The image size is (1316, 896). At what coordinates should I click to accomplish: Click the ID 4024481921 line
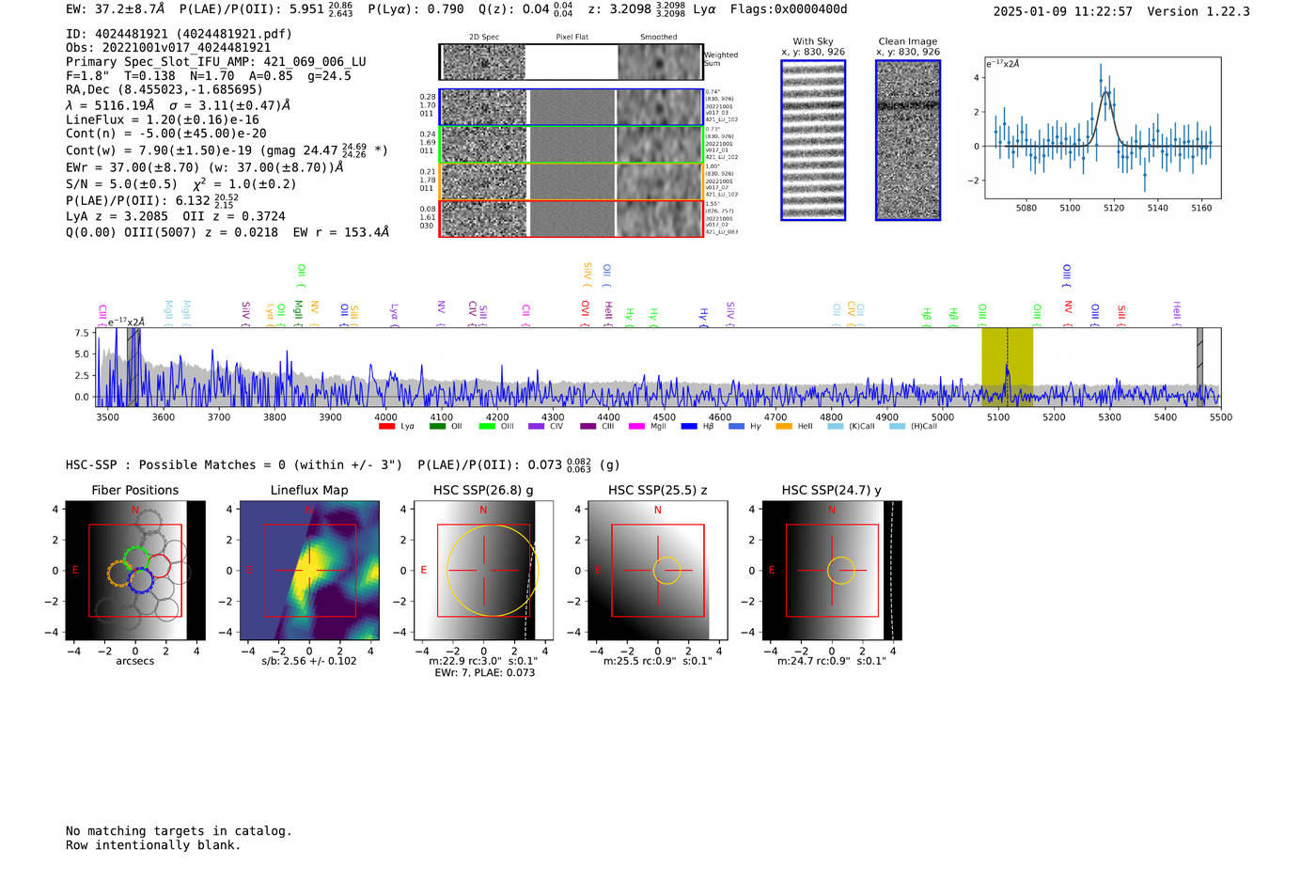point(179,34)
